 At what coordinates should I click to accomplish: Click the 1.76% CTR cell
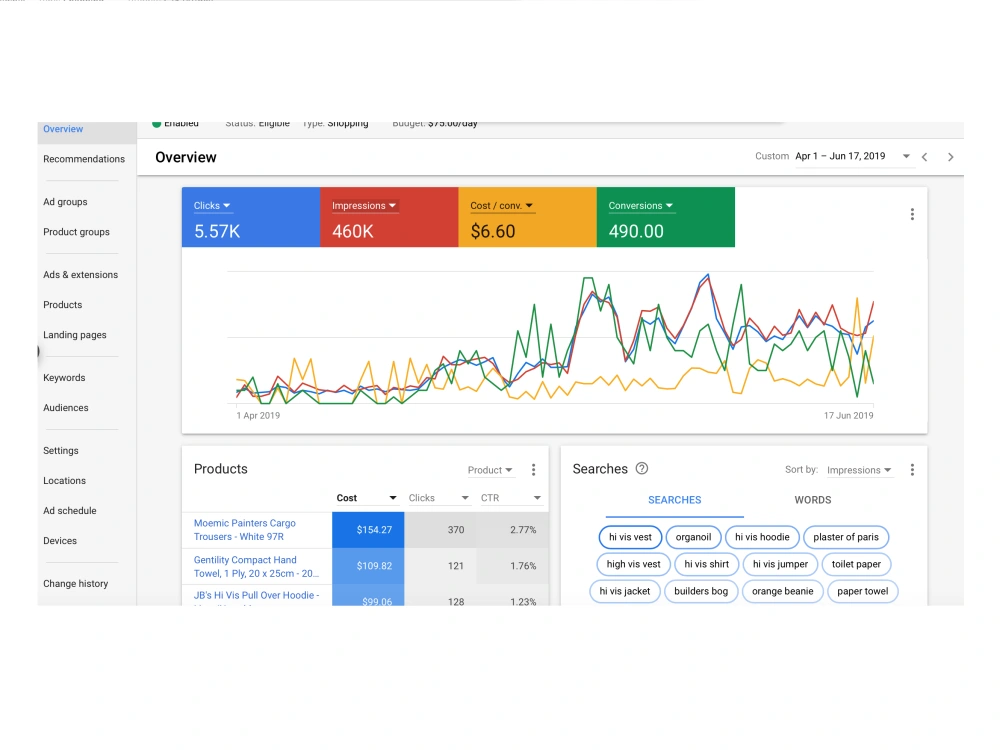[x=512, y=566]
